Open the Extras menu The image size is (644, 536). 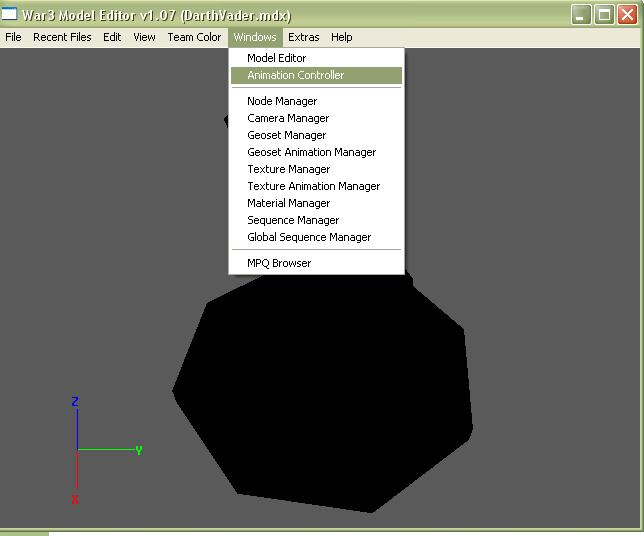[x=304, y=37]
